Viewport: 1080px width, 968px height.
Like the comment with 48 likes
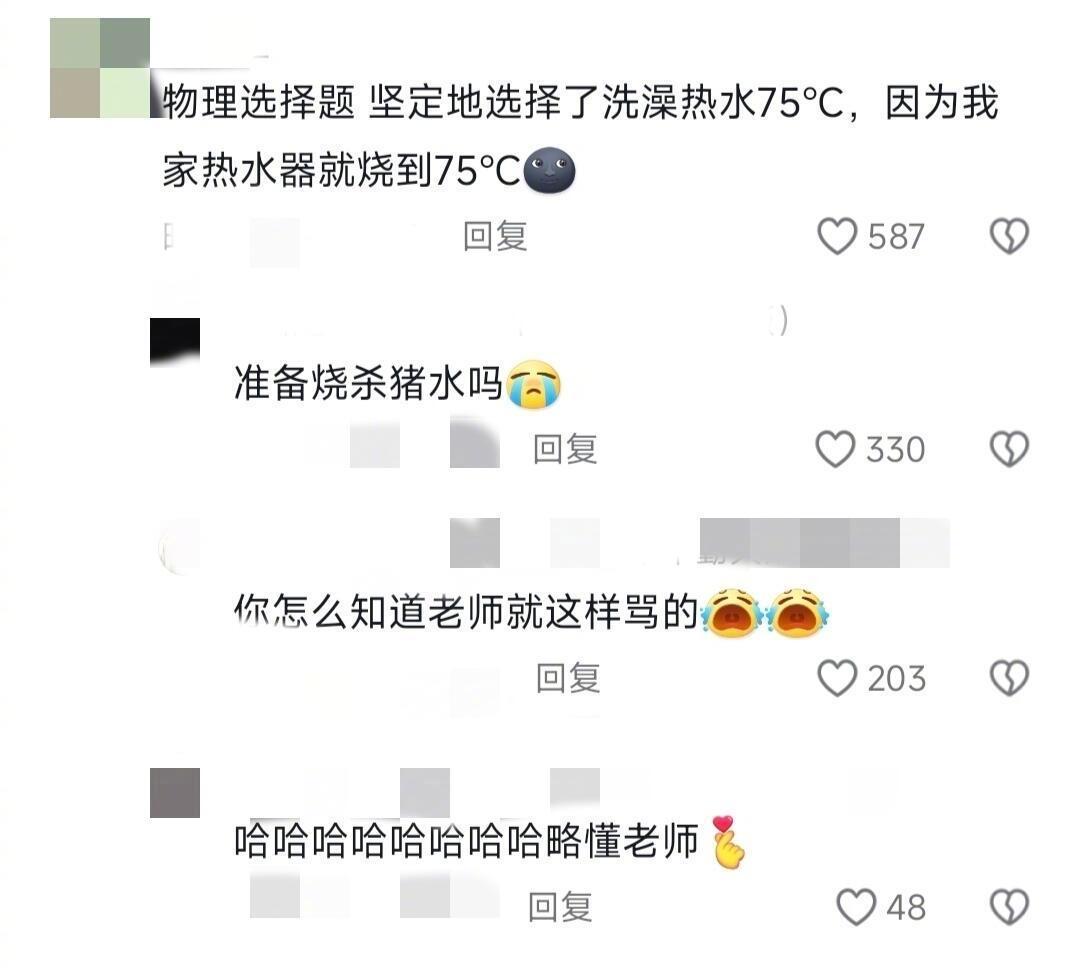pyautogui.click(x=856, y=907)
